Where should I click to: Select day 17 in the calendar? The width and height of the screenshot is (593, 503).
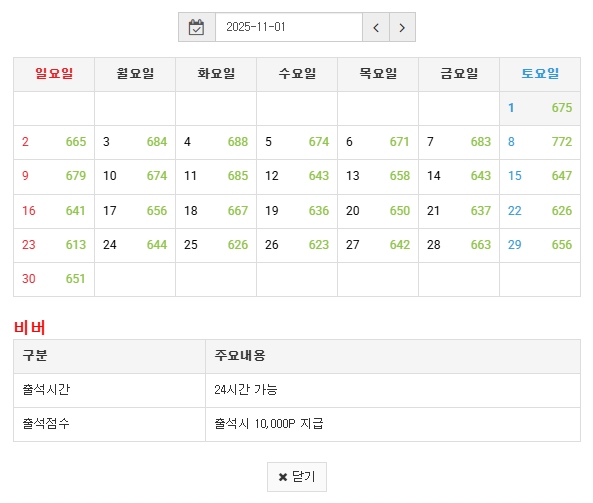[135, 211]
